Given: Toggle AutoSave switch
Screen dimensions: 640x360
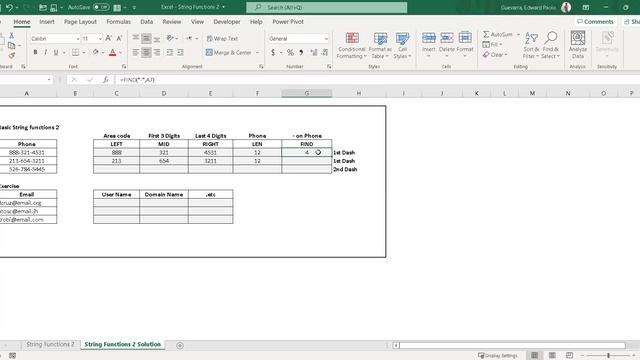Looking at the screenshot, I should point(101,7).
